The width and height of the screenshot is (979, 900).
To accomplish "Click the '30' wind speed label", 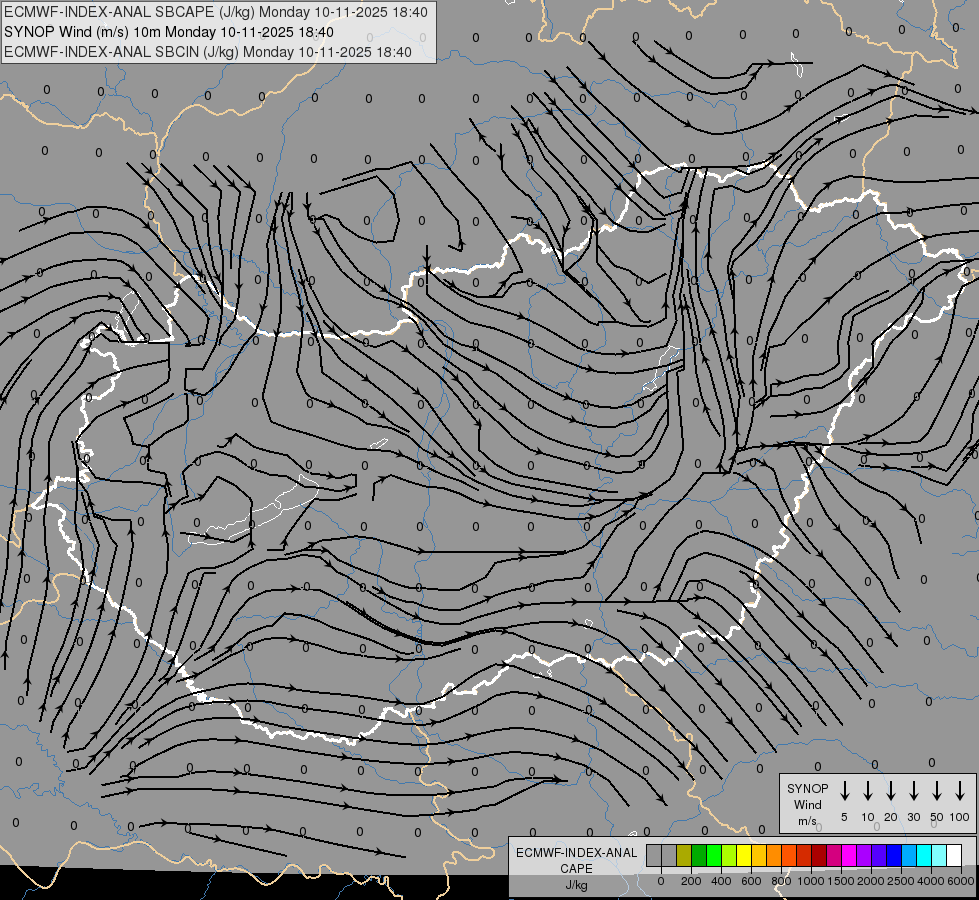I will 913,817.
